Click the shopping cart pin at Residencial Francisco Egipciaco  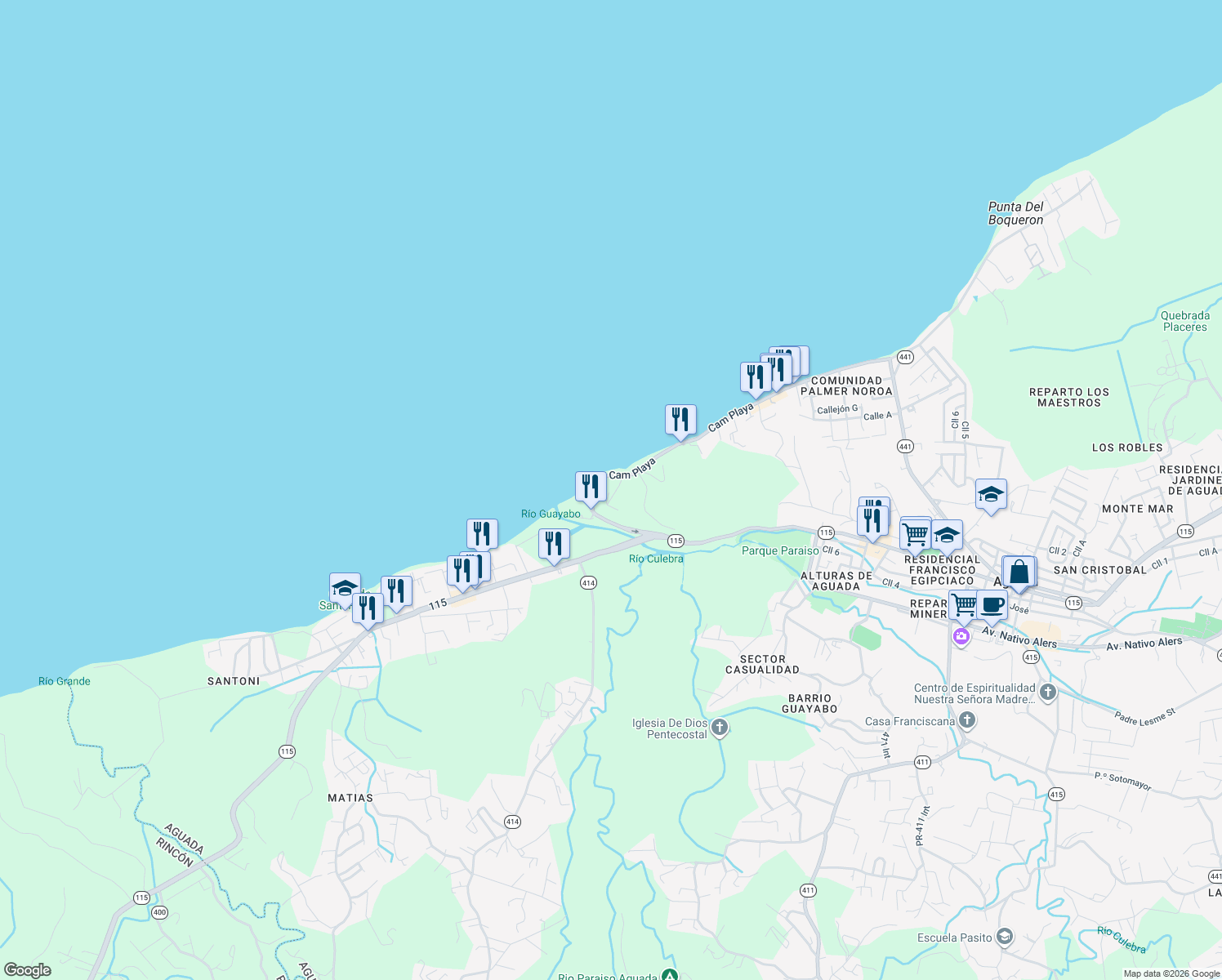(x=913, y=532)
